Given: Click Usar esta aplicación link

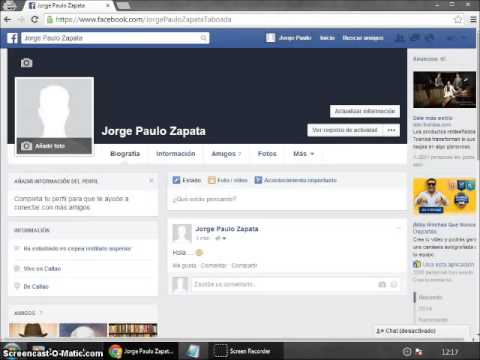Looking at the screenshot, I should (x=448, y=264).
